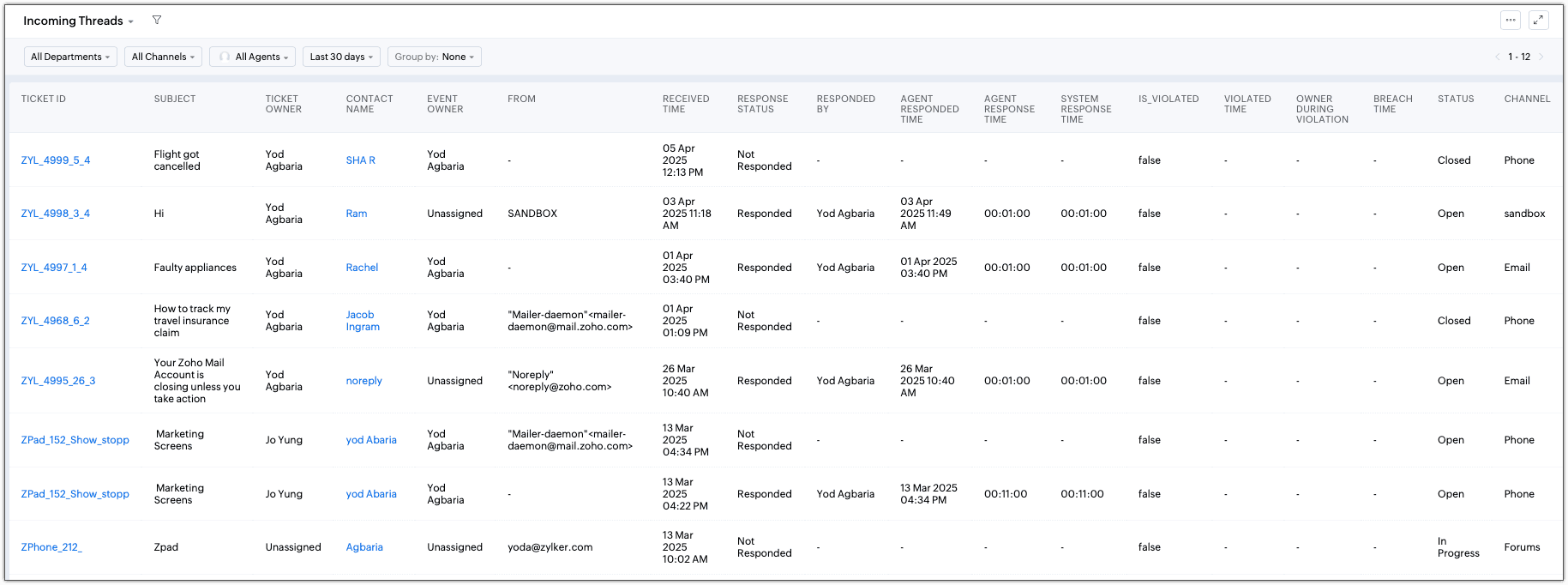1568x585 pixels.
Task: Change the Last 30 days date range
Action: 341,57
